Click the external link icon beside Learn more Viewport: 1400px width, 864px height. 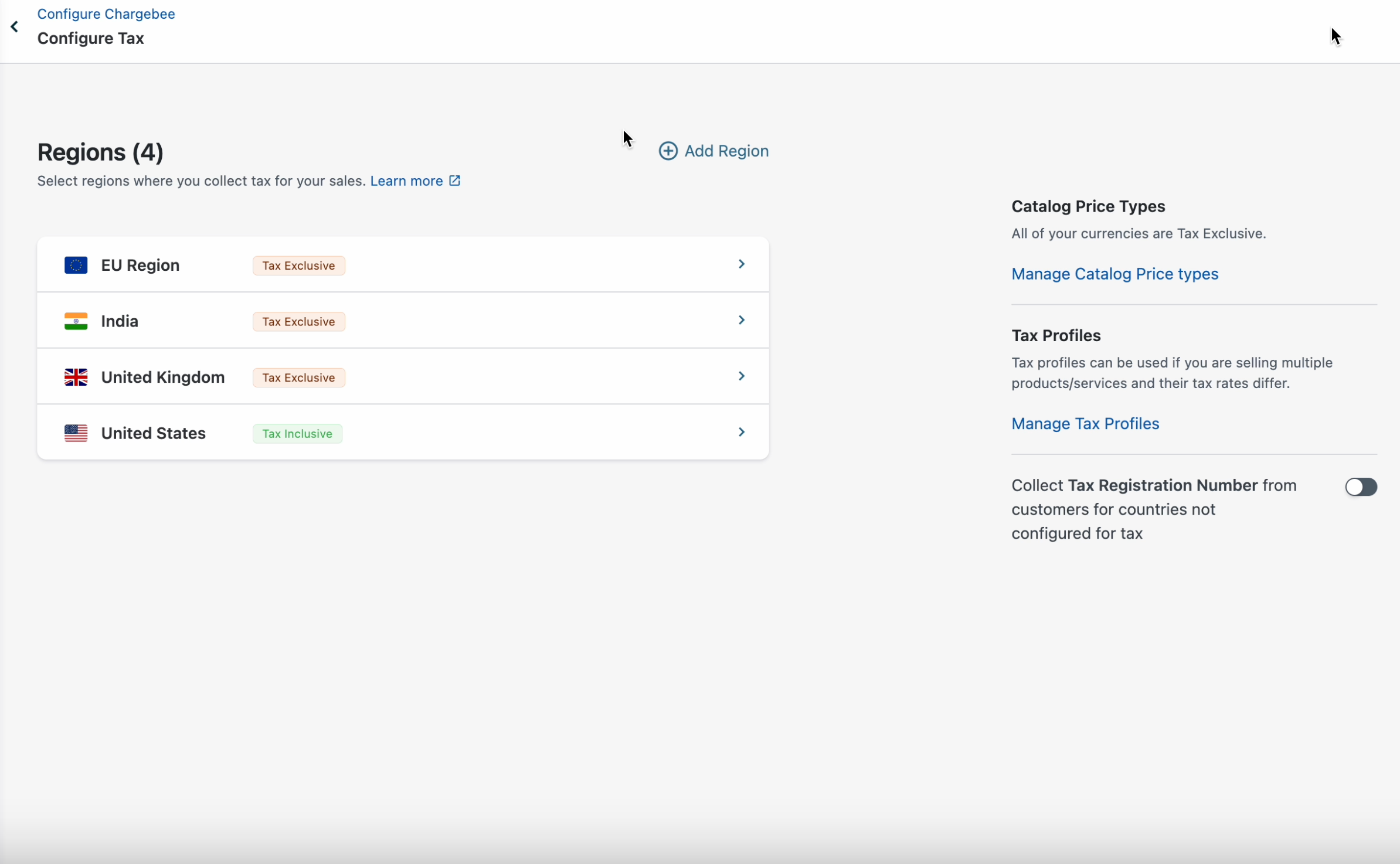pos(454,181)
